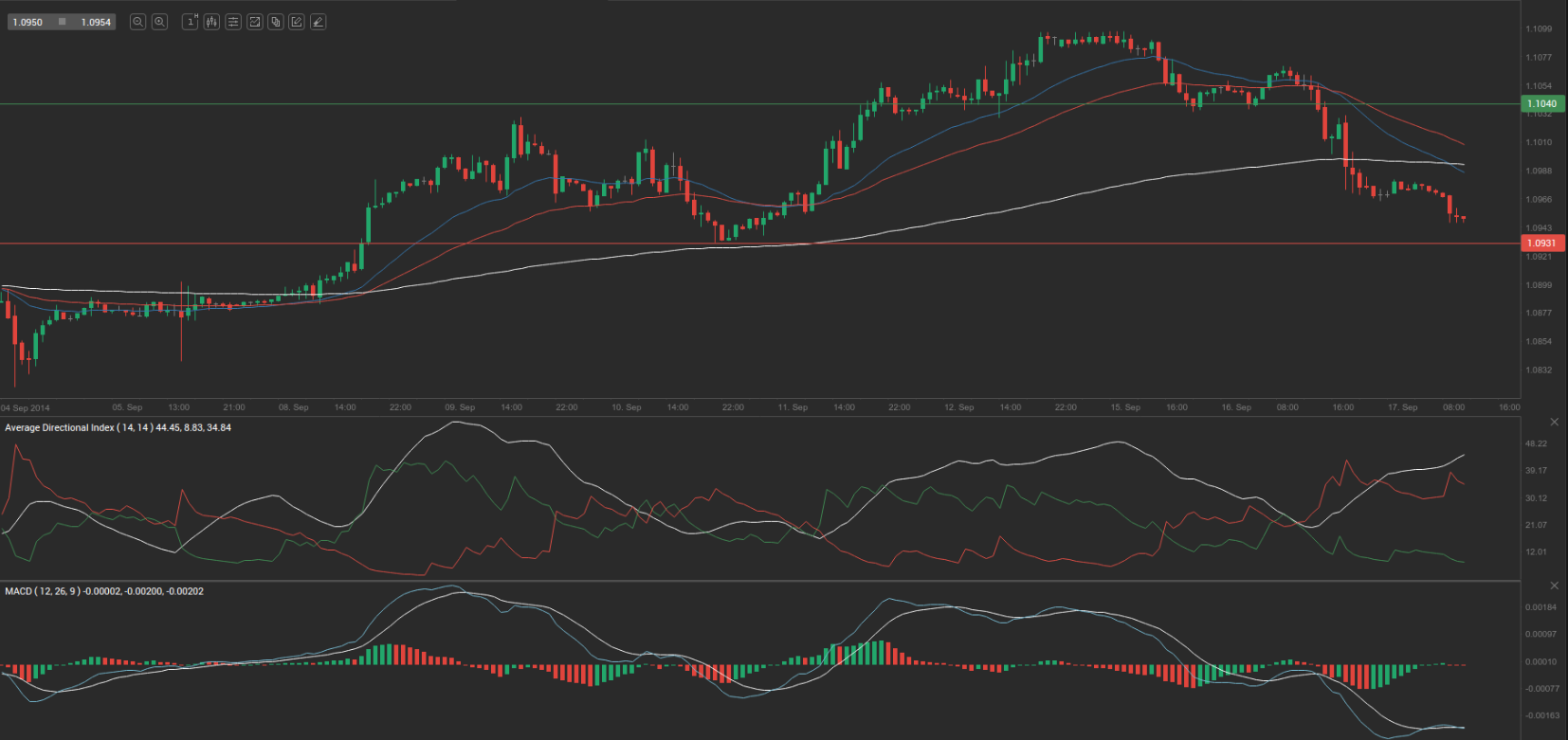Click the 1.0950 bid price button

(x=28, y=22)
